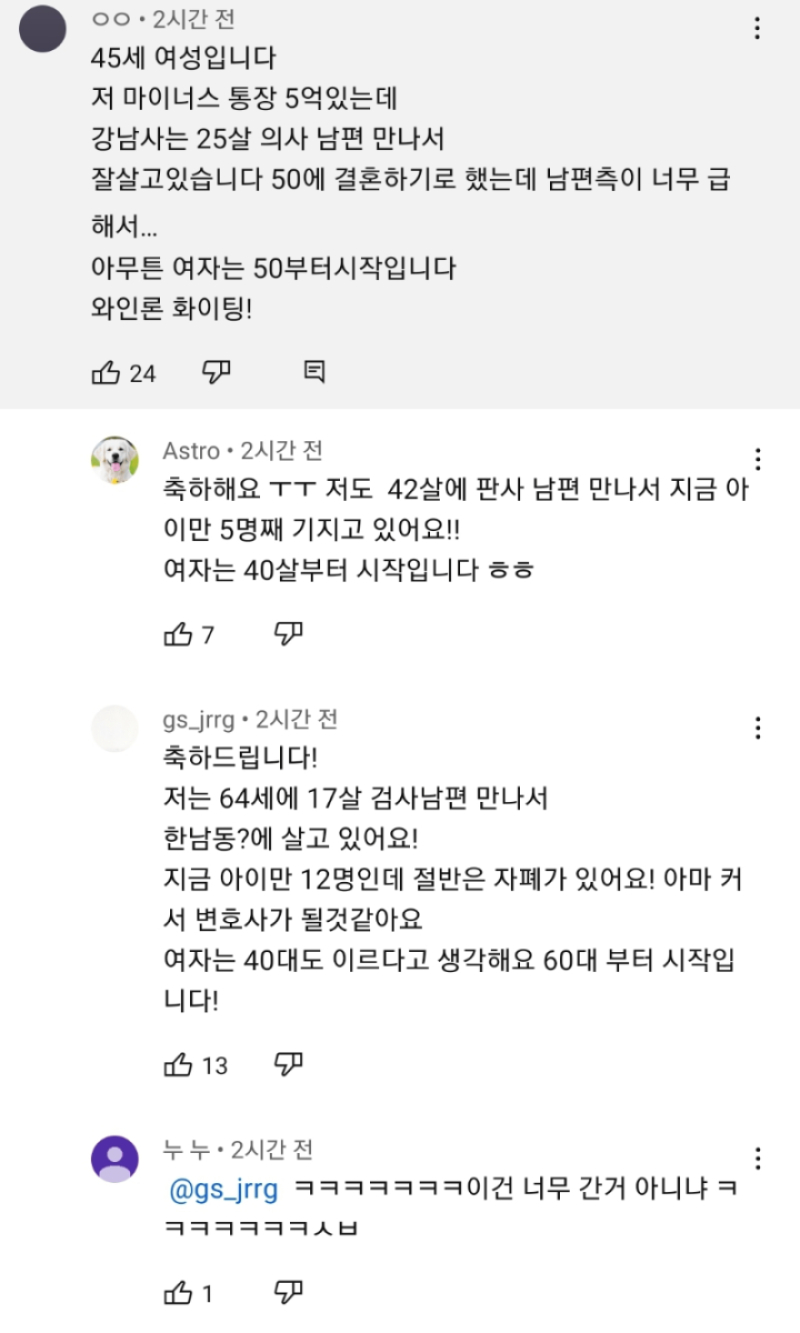Open more options for top comment
Screen dimensions: 800x1333
tap(758, 29)
